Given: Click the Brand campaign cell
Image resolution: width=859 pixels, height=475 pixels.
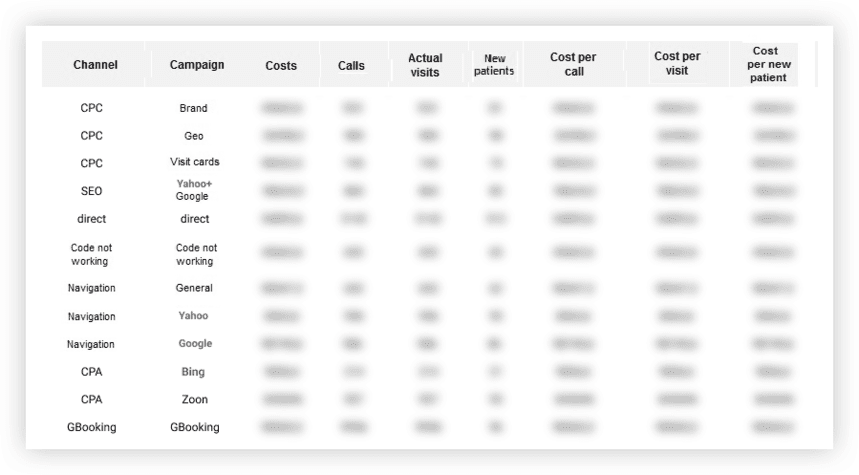Looking at the screenshot, I should (x=194, y=108).
